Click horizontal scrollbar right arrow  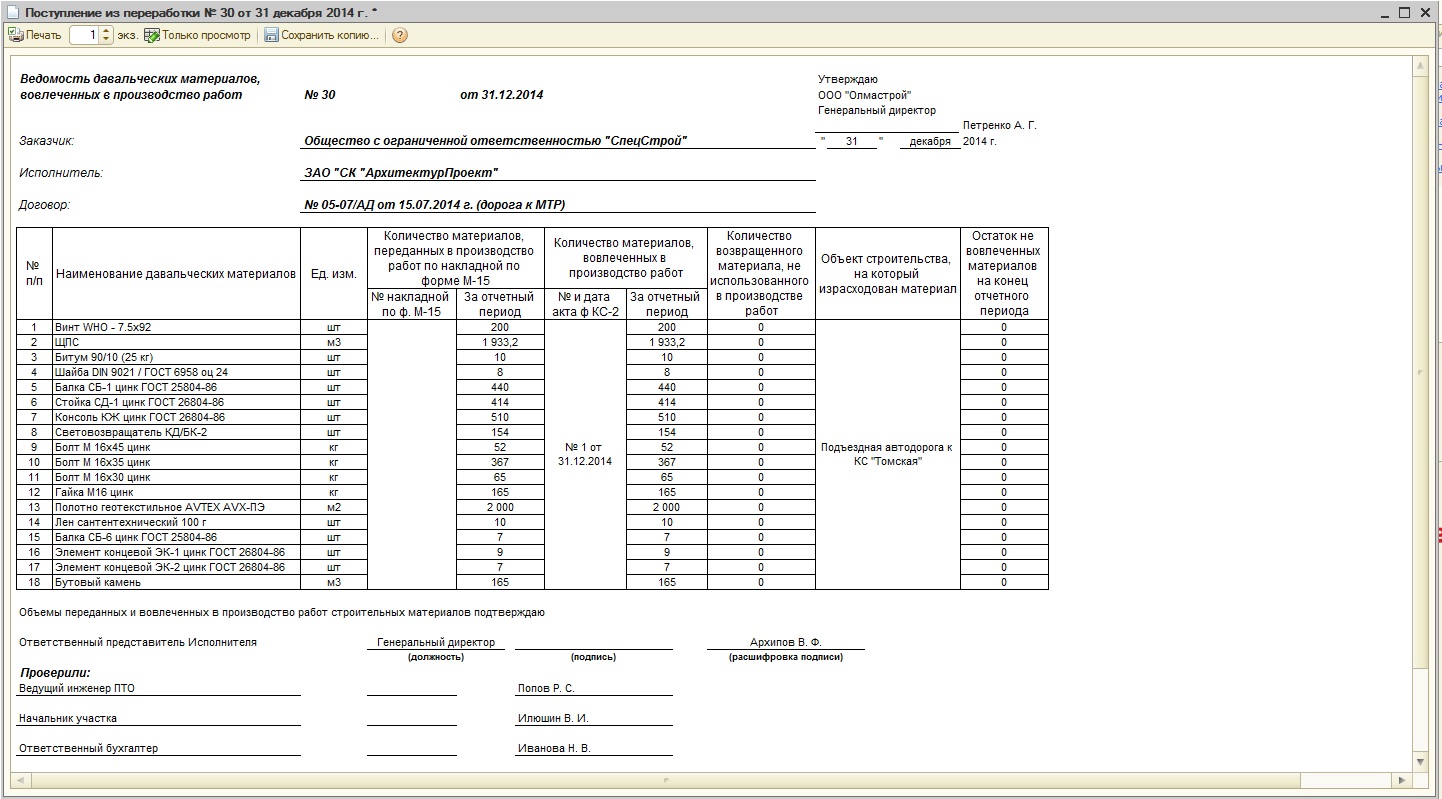(1404, 780)
